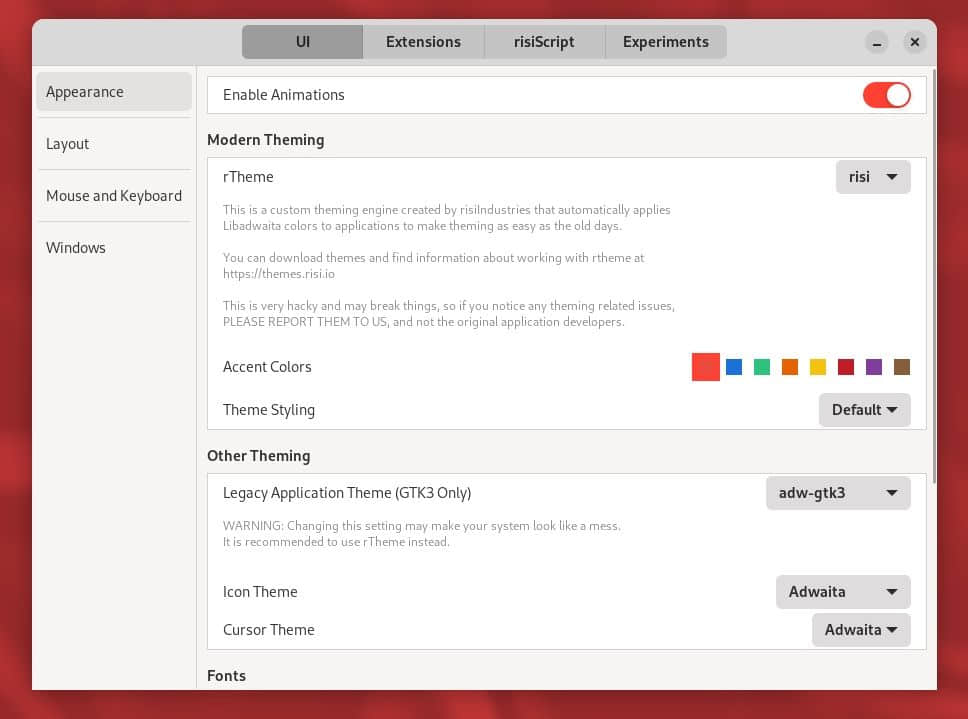
Task: Go to Mouse and Keyboard settings
Action: [114, 196]
